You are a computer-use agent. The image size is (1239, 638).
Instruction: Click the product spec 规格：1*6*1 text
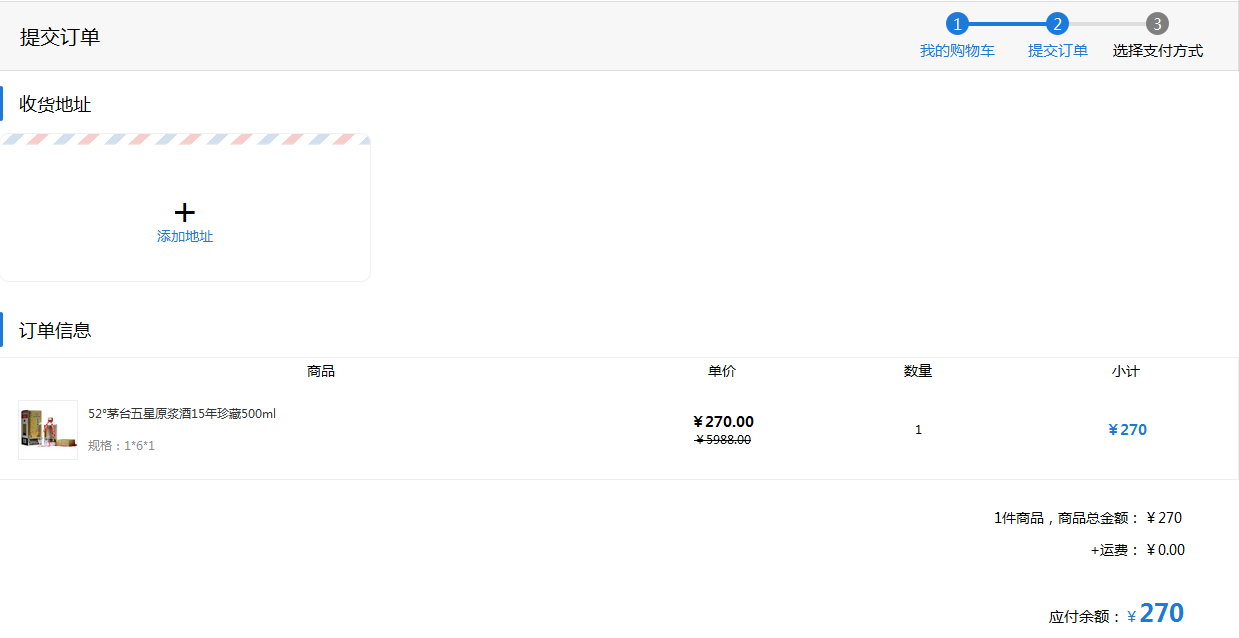(x=121, y=446)
